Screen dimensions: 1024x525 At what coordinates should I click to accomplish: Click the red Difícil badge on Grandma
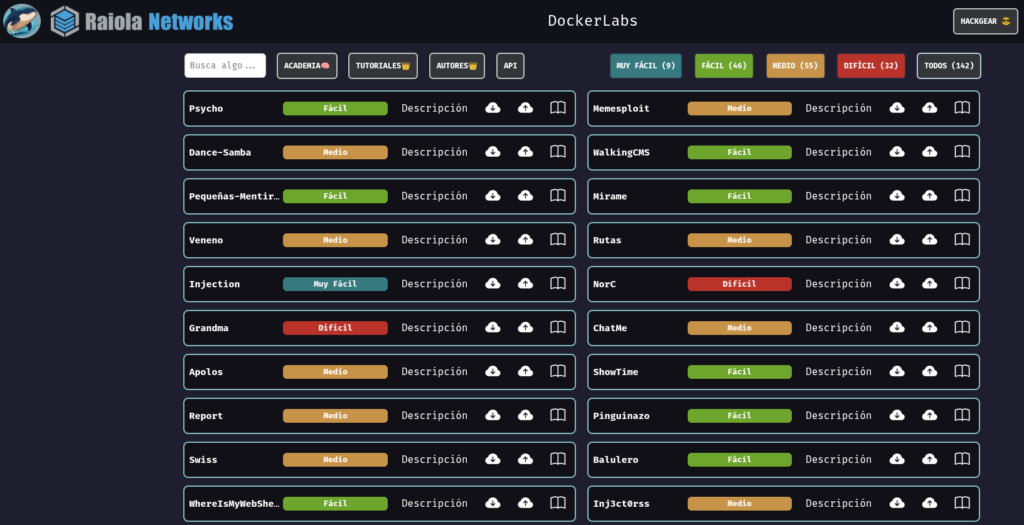click(335, 328)
